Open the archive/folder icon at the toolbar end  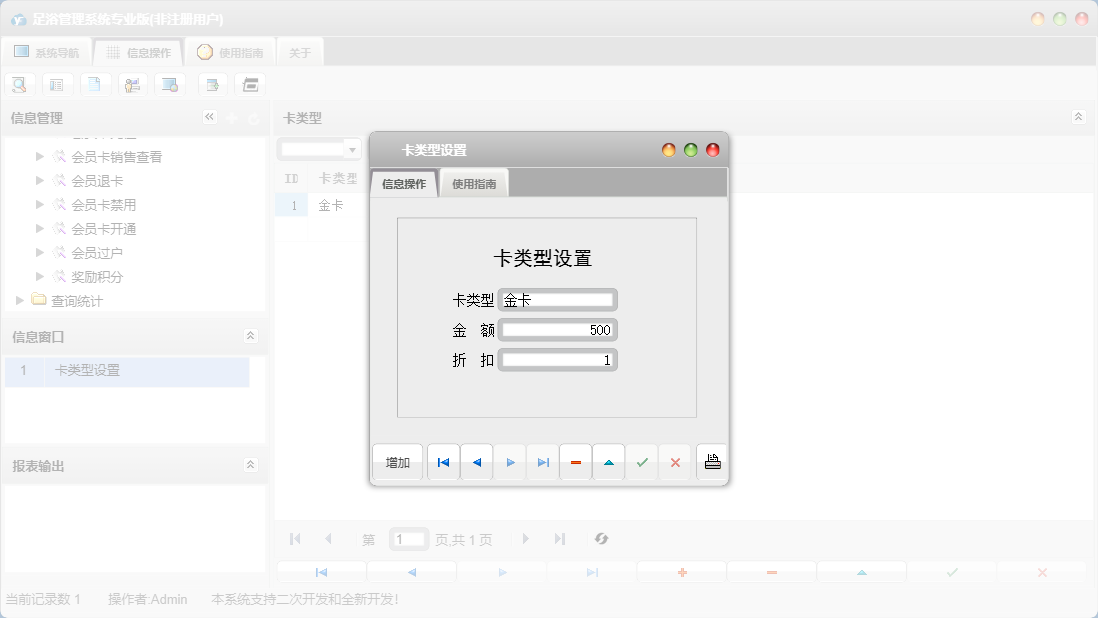(249, 84)
